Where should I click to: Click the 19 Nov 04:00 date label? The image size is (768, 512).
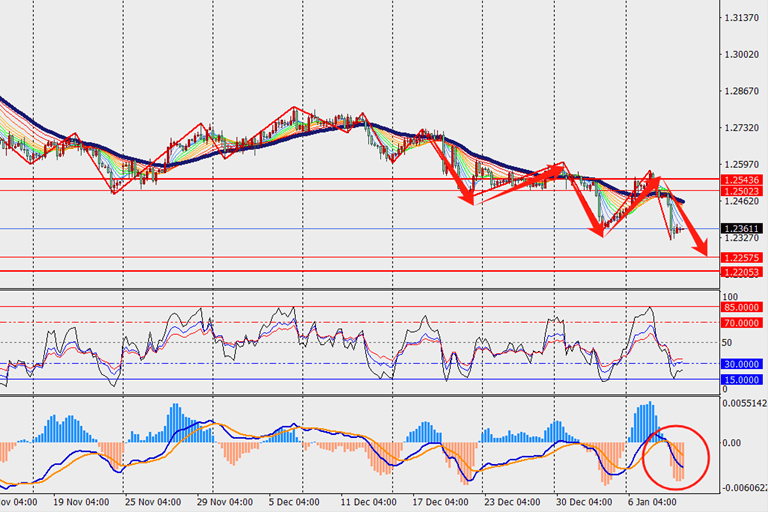[x=81, y=502]
